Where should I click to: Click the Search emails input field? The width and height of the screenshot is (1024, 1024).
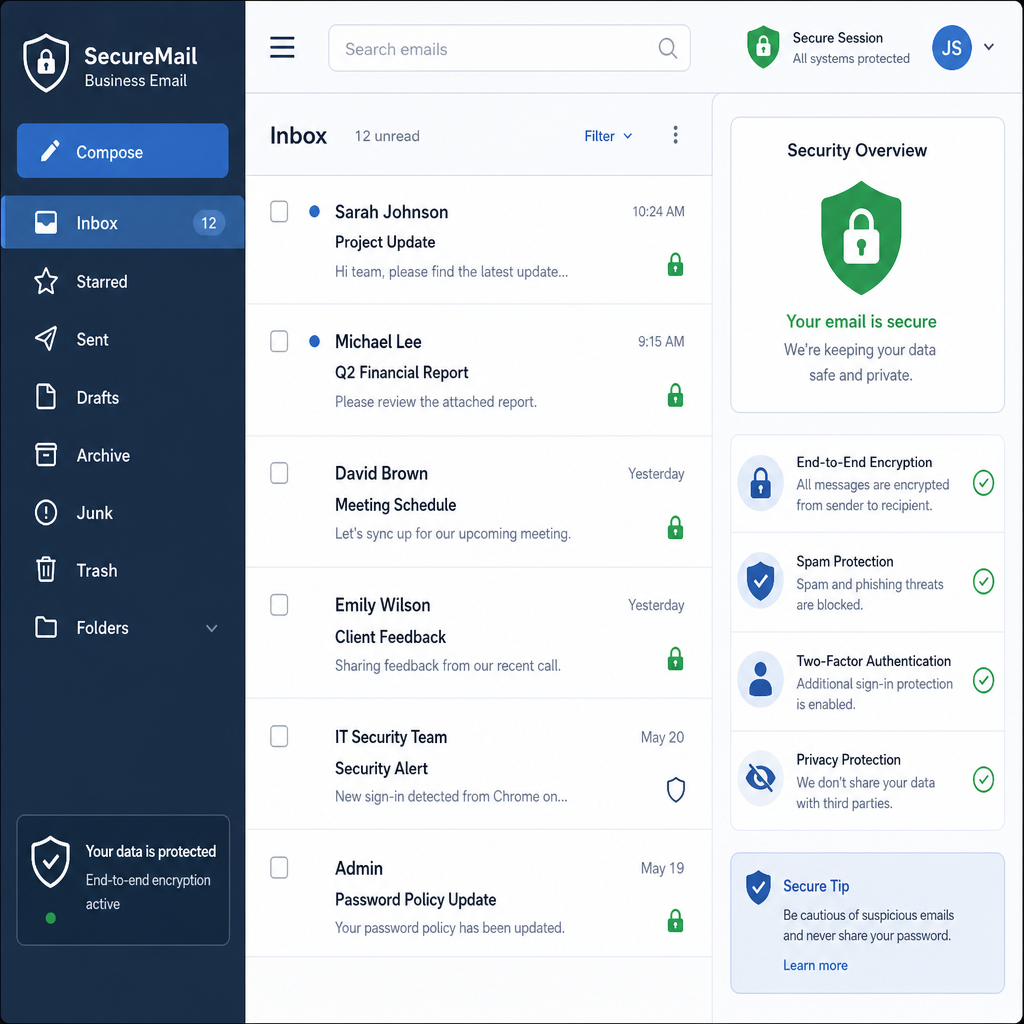509,48
